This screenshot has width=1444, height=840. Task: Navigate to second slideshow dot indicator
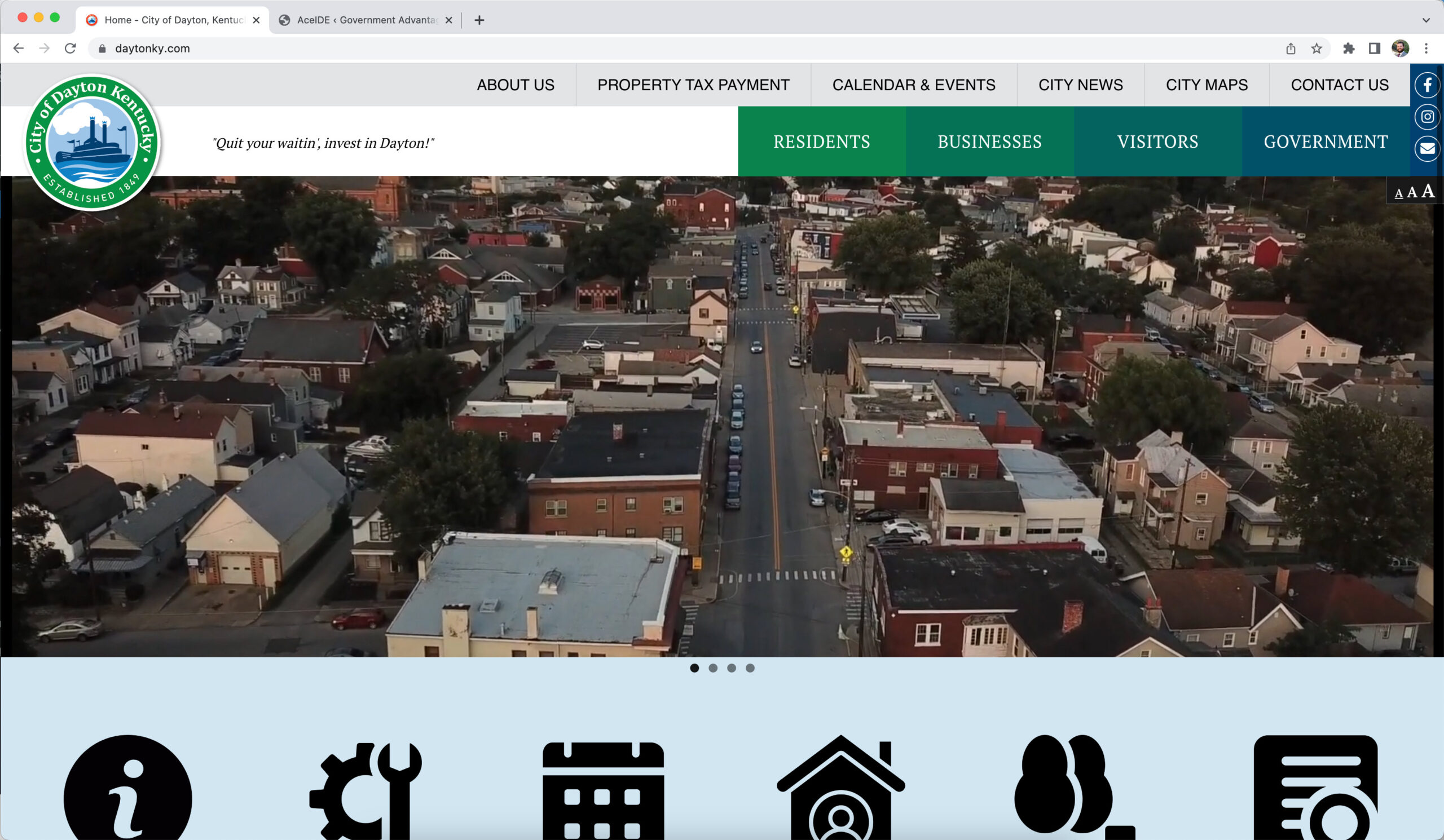713,668
